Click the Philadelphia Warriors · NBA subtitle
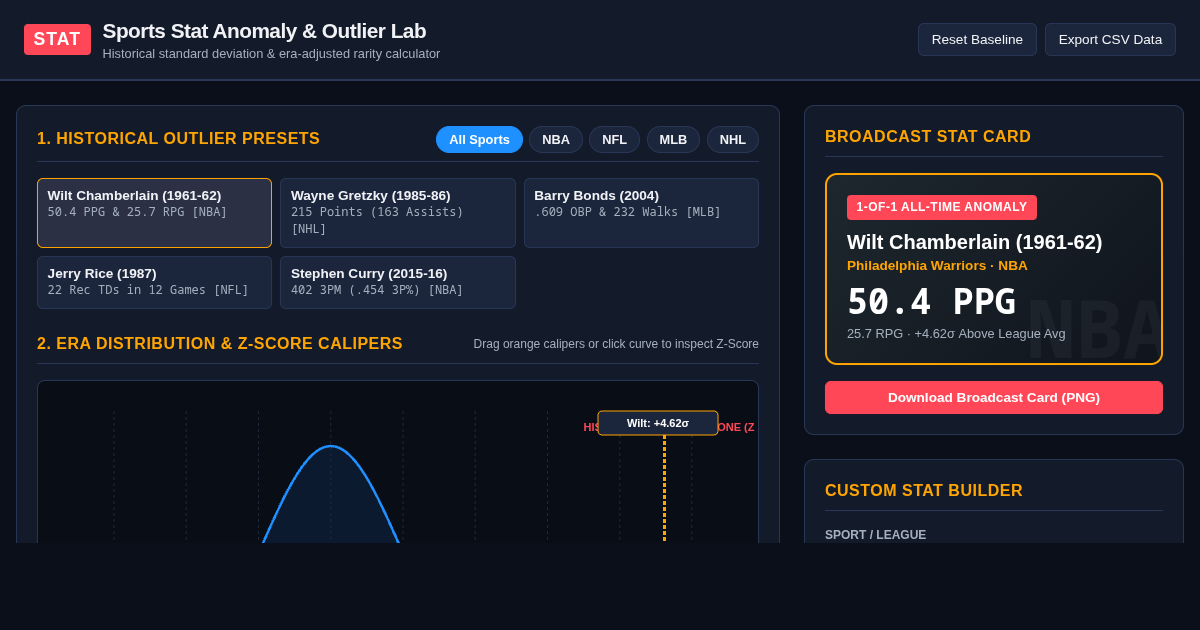This screenshot has height=630, width=1200. point(937,265)
